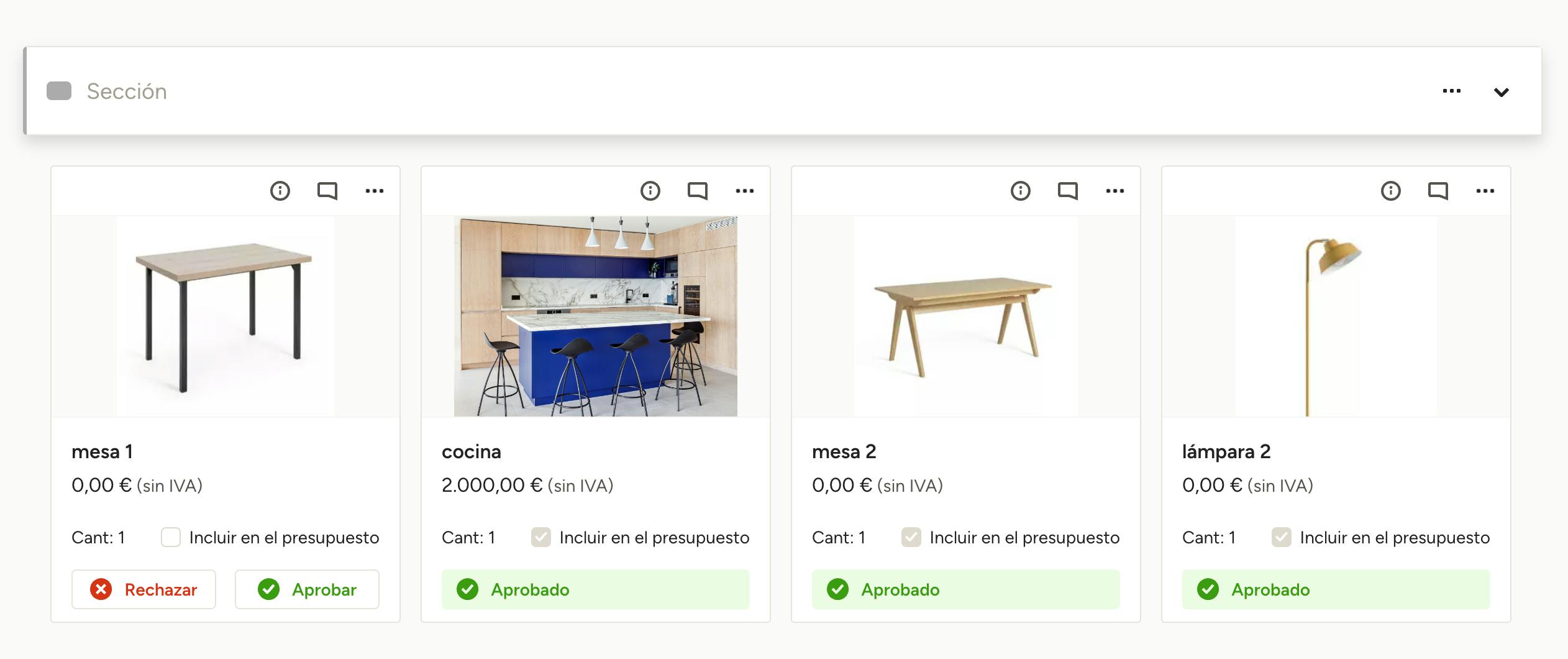1568x659 pixels.
Task: Check Incluir en el presupuesto for mesa 1
Action: click(x=171, y=537)
